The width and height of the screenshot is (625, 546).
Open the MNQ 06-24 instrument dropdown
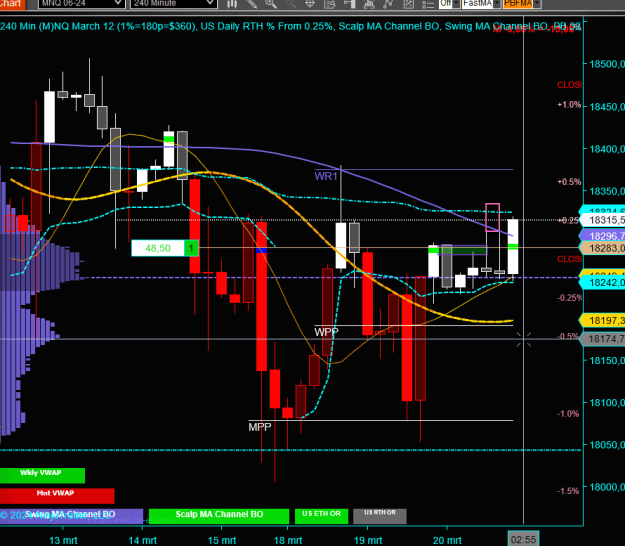(81, 4)
